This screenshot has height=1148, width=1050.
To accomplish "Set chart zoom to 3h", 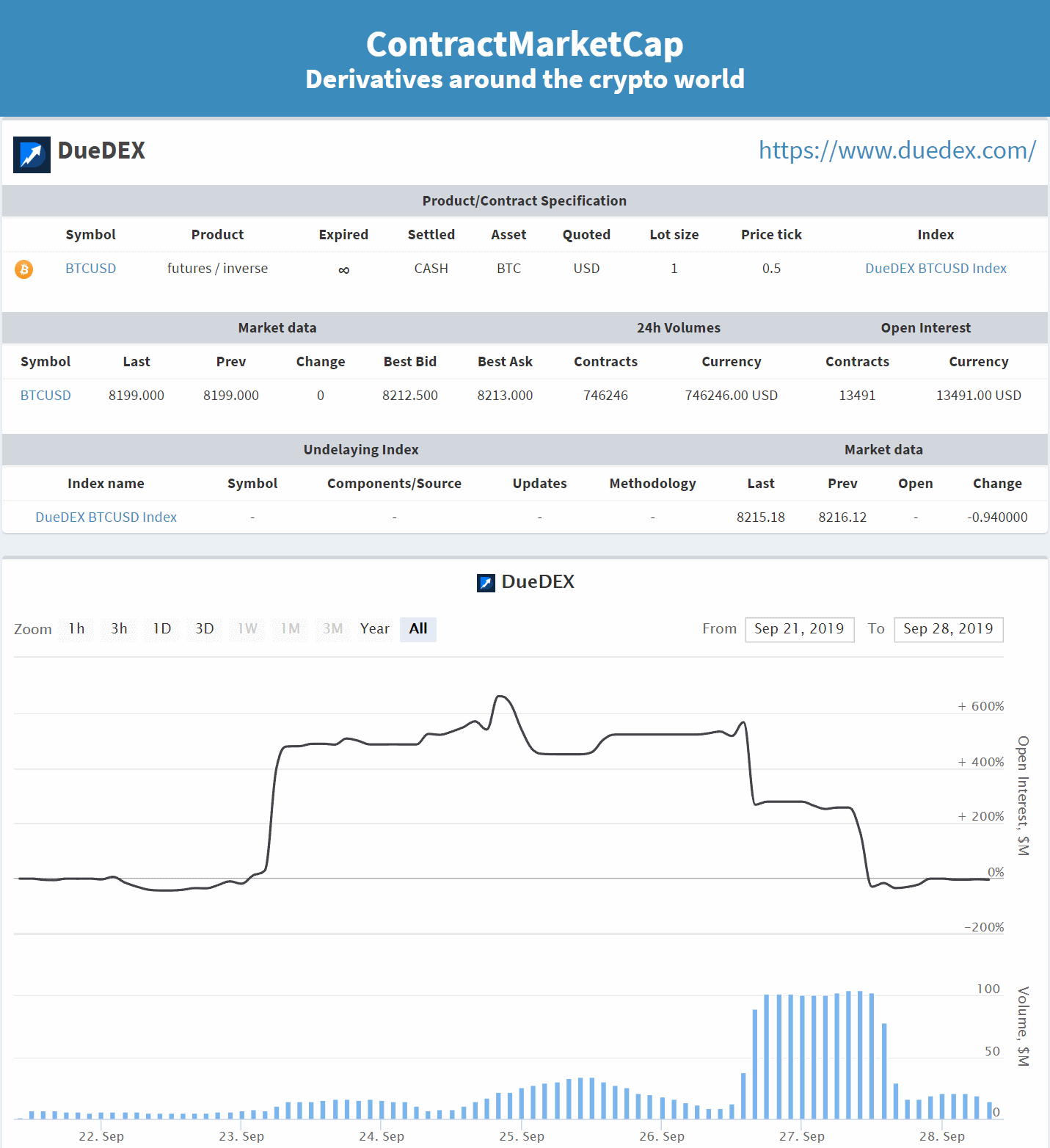I will [119, 629].
